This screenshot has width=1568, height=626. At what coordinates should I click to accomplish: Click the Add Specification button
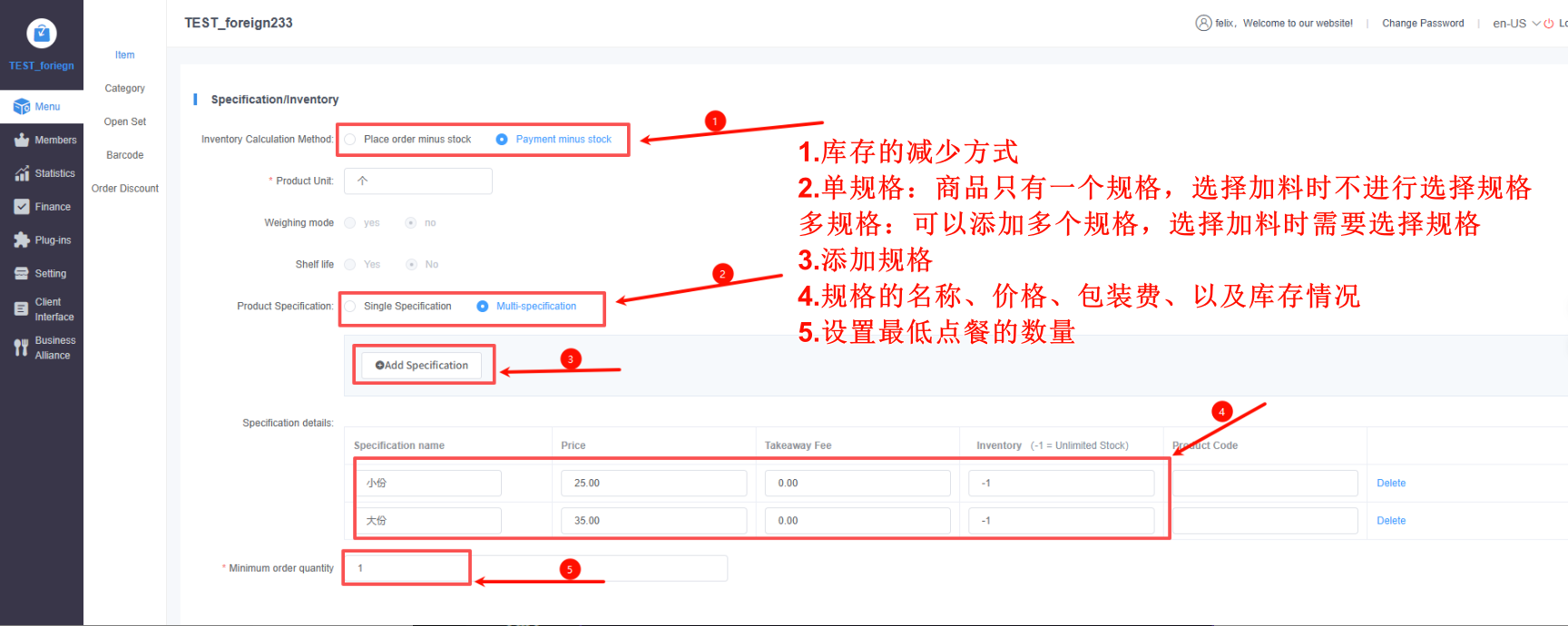tap(422, 366)
